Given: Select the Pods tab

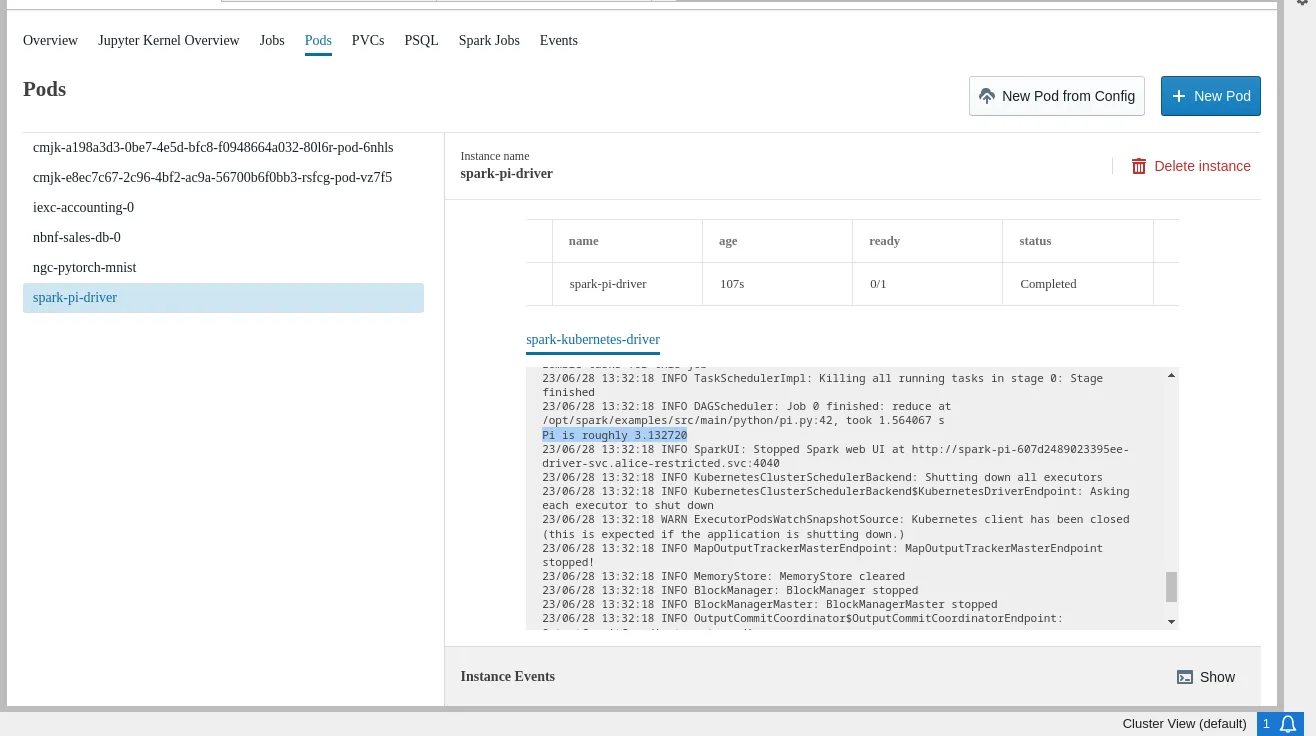Looking at the screenshot, I should [x=318, y=41].
